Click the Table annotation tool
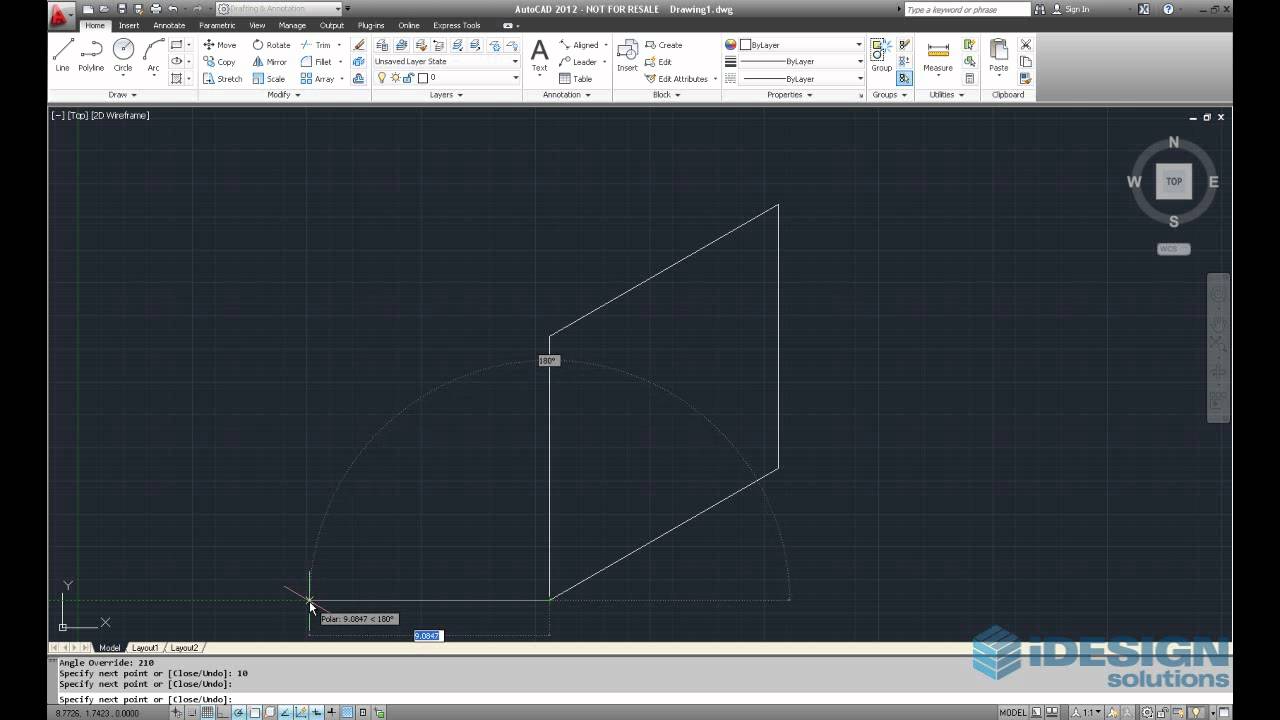This screenshot has height=720, width=1280. [575, 79]
